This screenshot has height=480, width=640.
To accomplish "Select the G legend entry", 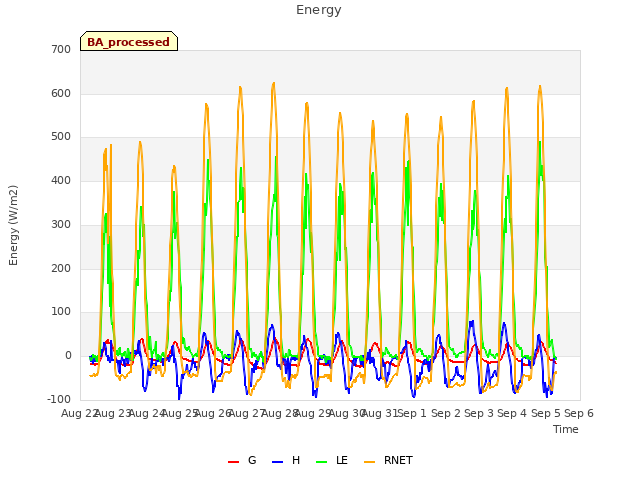I will 242,460.
